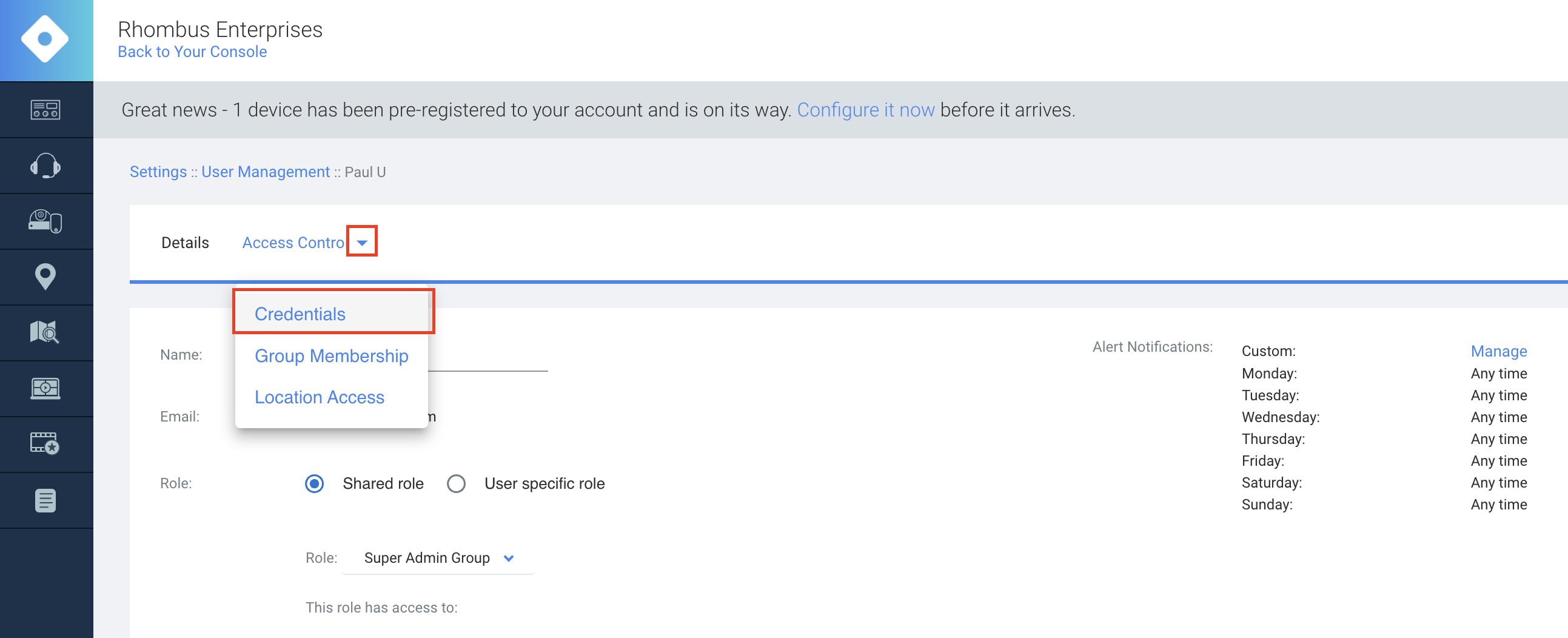Screen dimensions: 1568x638
Task: Choose Location Access menu item
Action: [x=319, y=397]
